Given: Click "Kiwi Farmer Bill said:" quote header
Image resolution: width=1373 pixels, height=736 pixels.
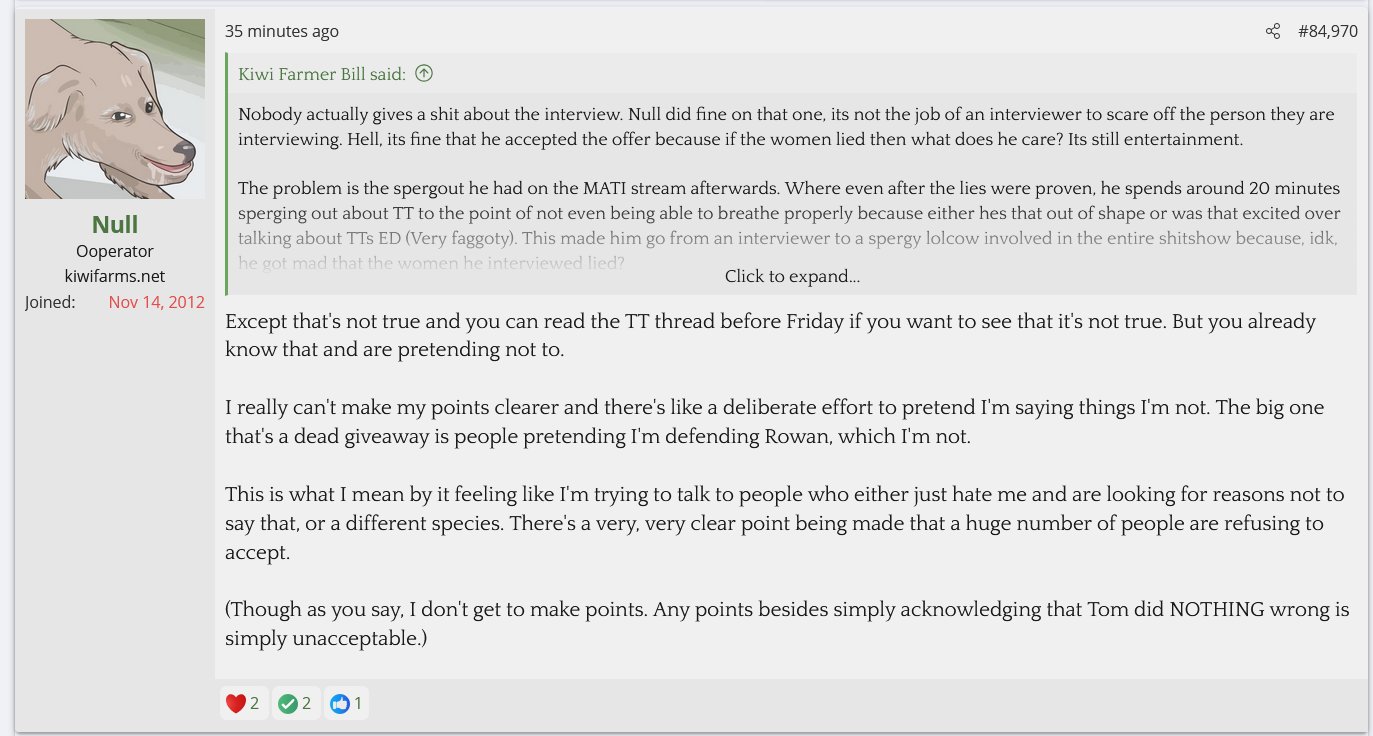Looking at the screenshot, I should tap(322, 74).
